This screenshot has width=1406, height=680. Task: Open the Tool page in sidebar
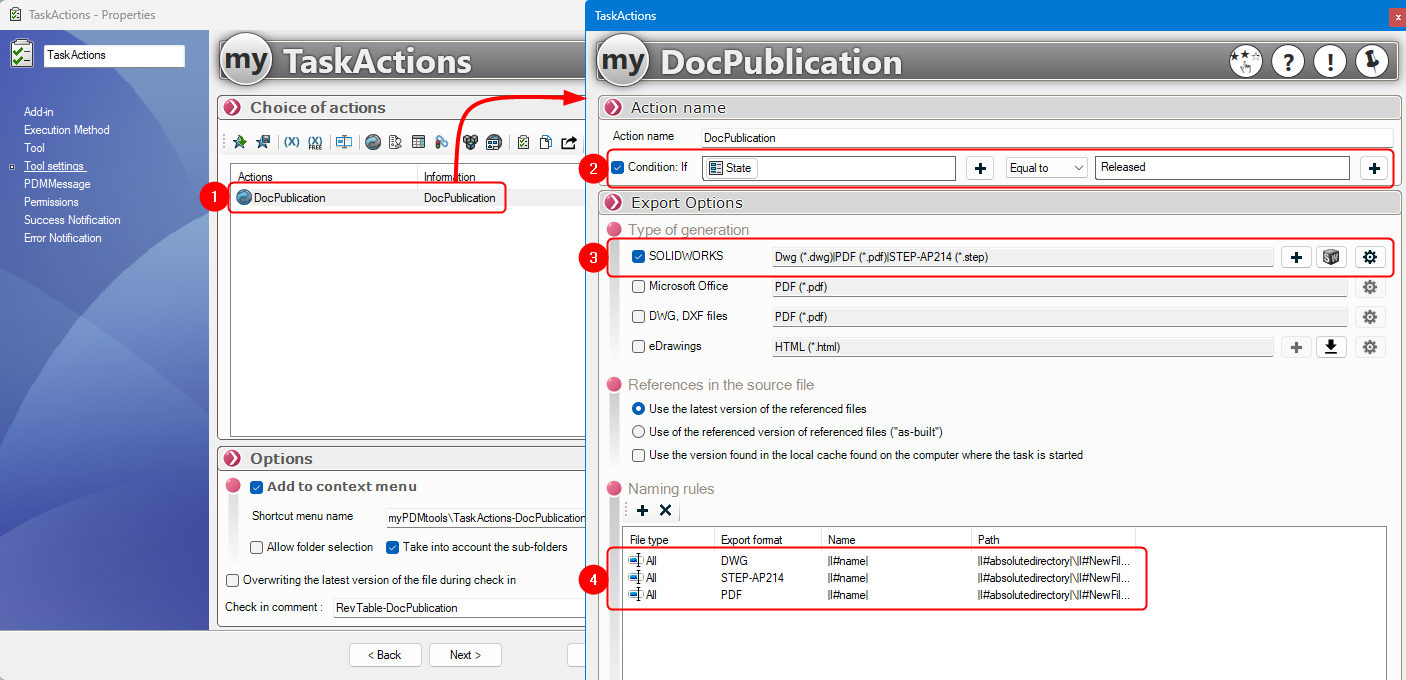[34, 148]
